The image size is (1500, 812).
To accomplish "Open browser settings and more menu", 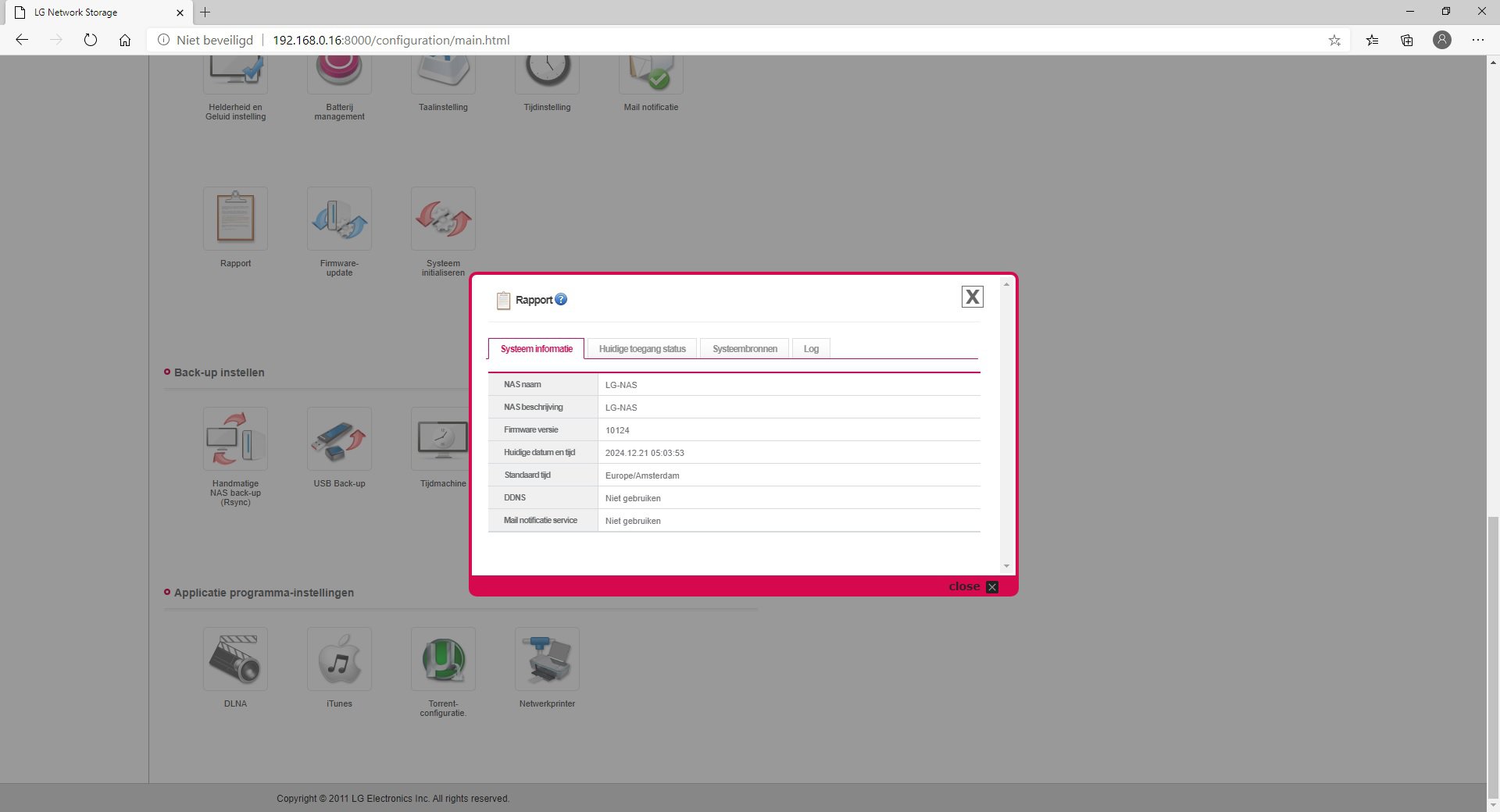I will pyautogui.click(x=1478, y=40).
